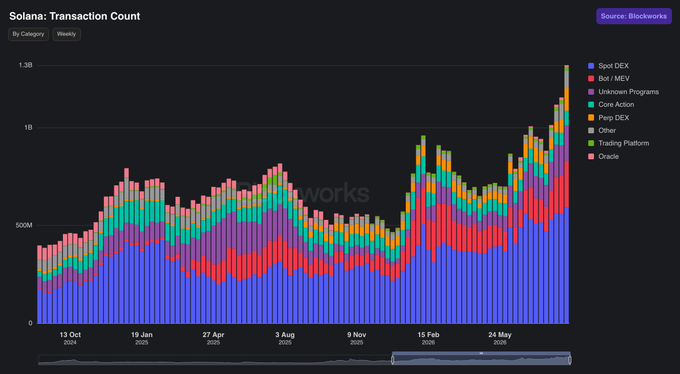
Task: Click the 24 May 2026 axis label
Action: [500, 338]
